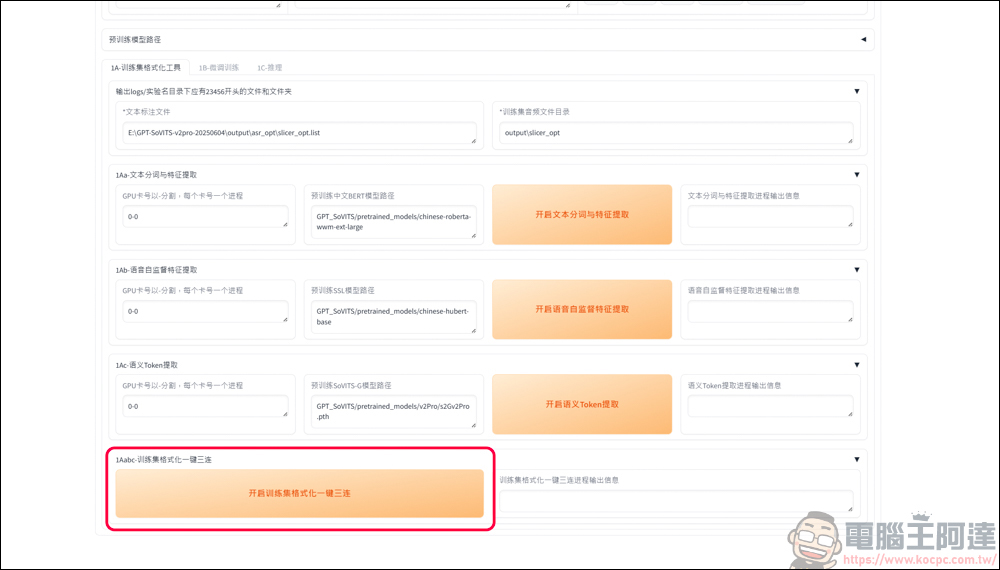Open the 1B-微调训练 tab
Image resolution: width=1000 pixels, height=570 pixels.
pyautogui.click(x=218, y=68)
